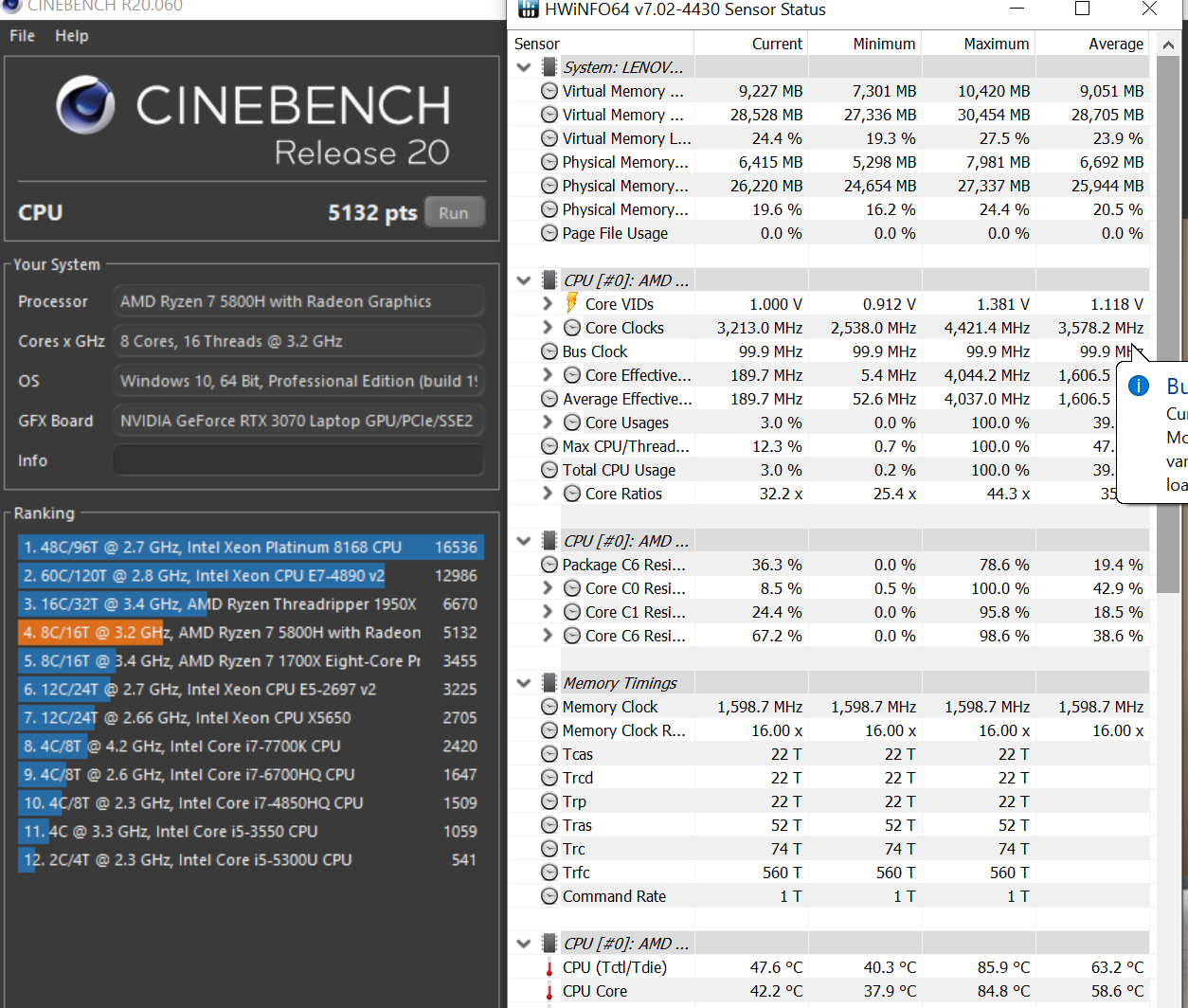Click the CPU Core thermometer icon

pyautogui.click(x=549, y=991)
